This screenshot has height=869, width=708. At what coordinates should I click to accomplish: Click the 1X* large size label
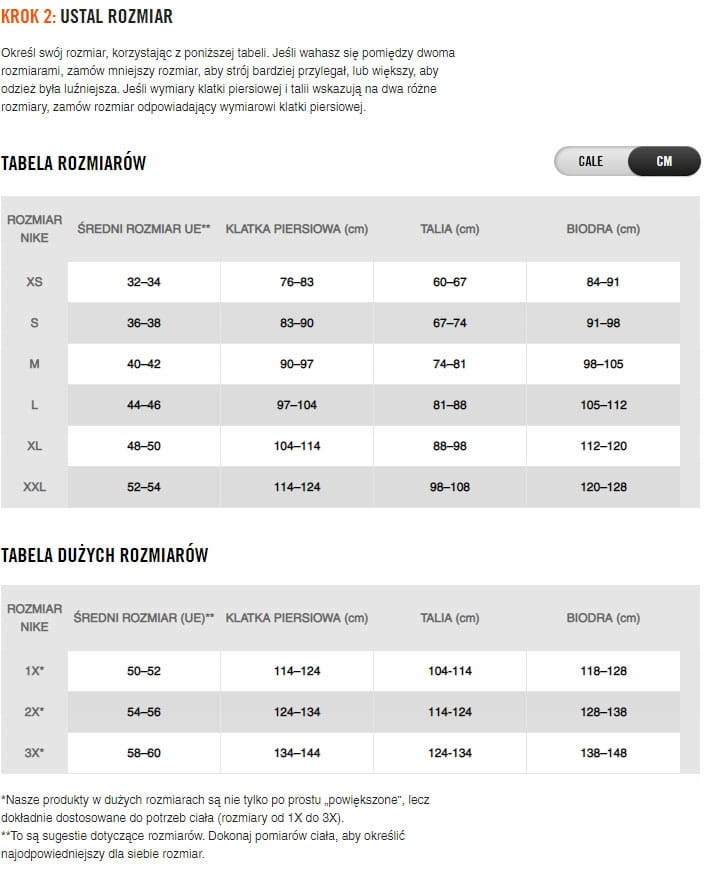point(34,671)
